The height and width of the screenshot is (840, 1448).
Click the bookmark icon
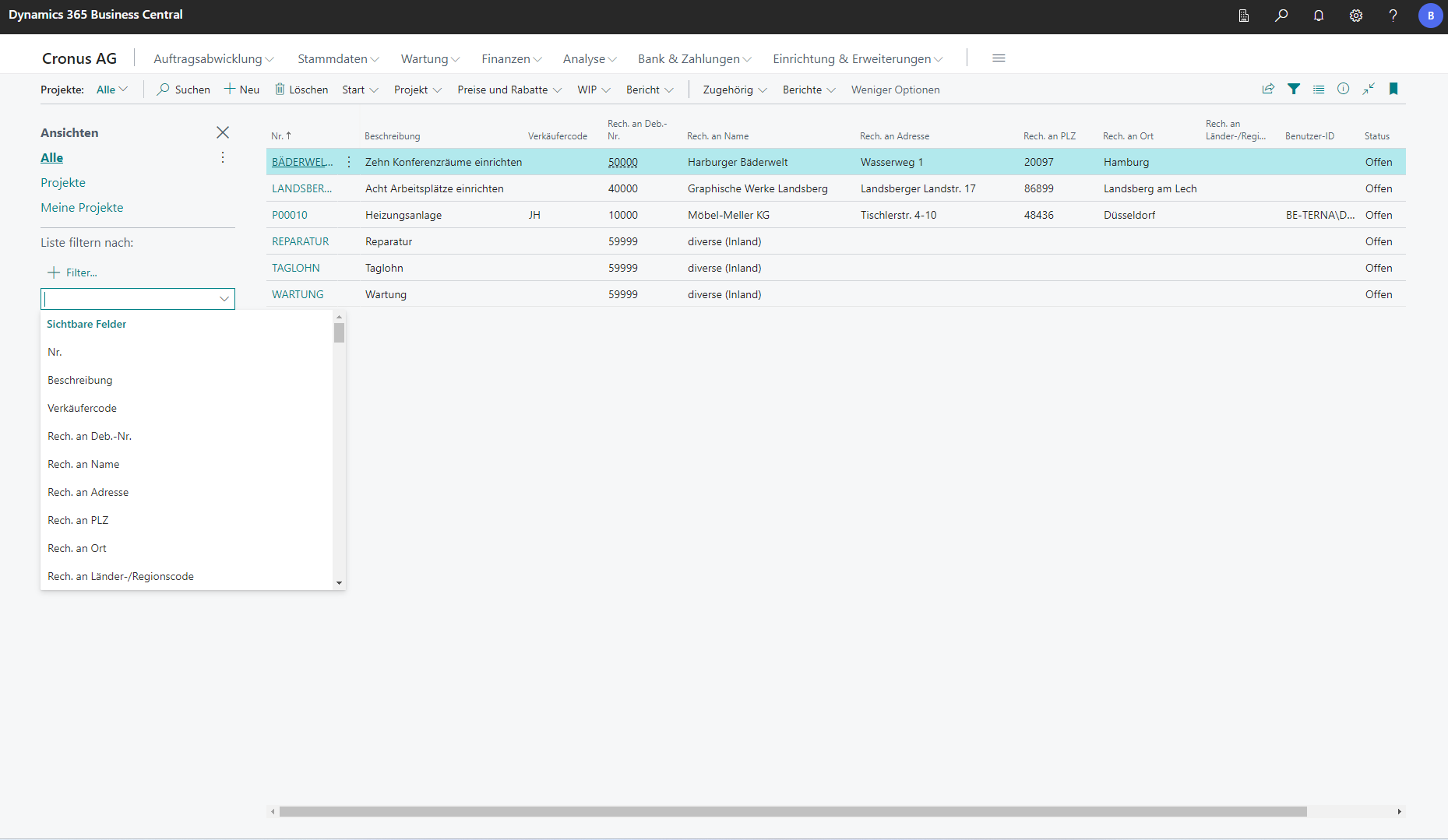1393,89
